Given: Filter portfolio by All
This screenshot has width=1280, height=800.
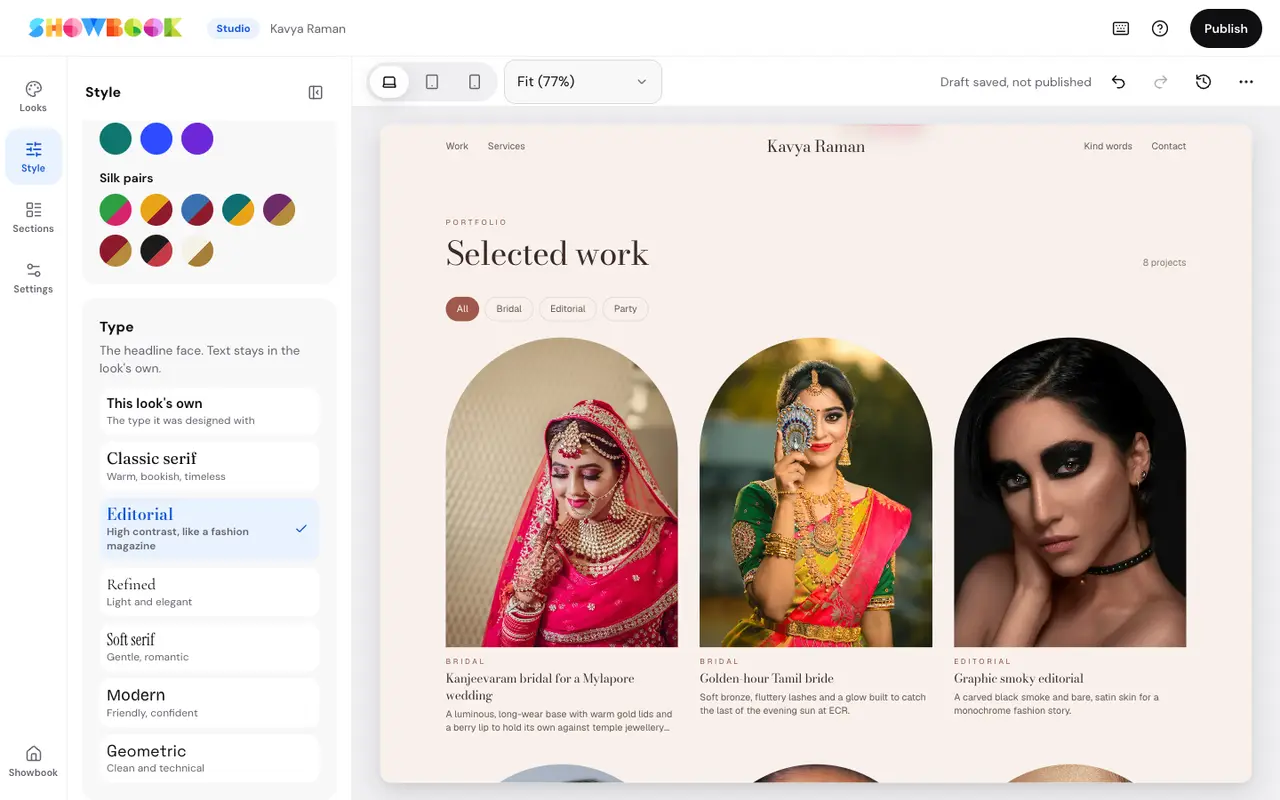Looking at the screenshot, I should [x=462, y=309].
